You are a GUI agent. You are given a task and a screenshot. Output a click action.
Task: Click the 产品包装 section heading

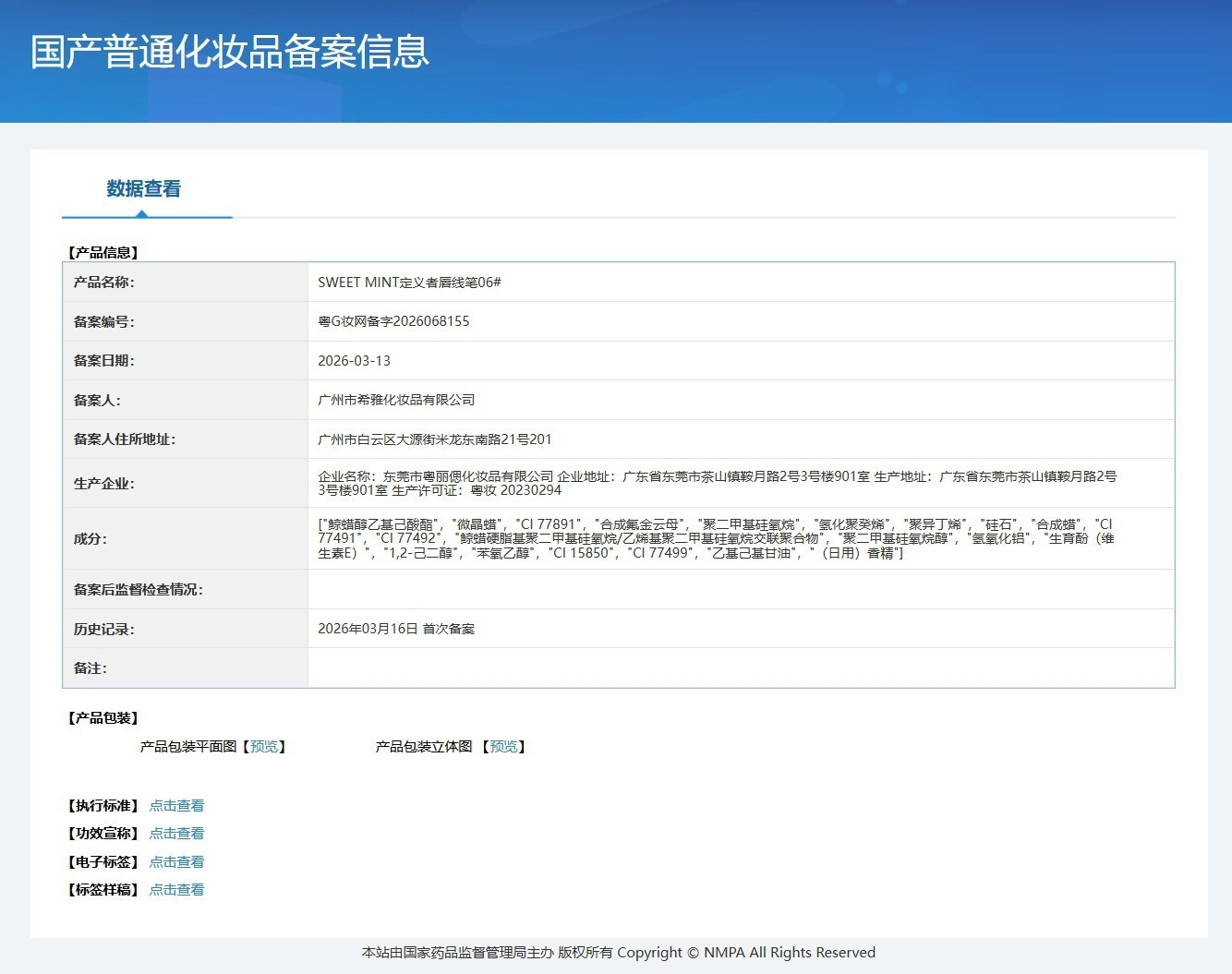pos(103,718)
